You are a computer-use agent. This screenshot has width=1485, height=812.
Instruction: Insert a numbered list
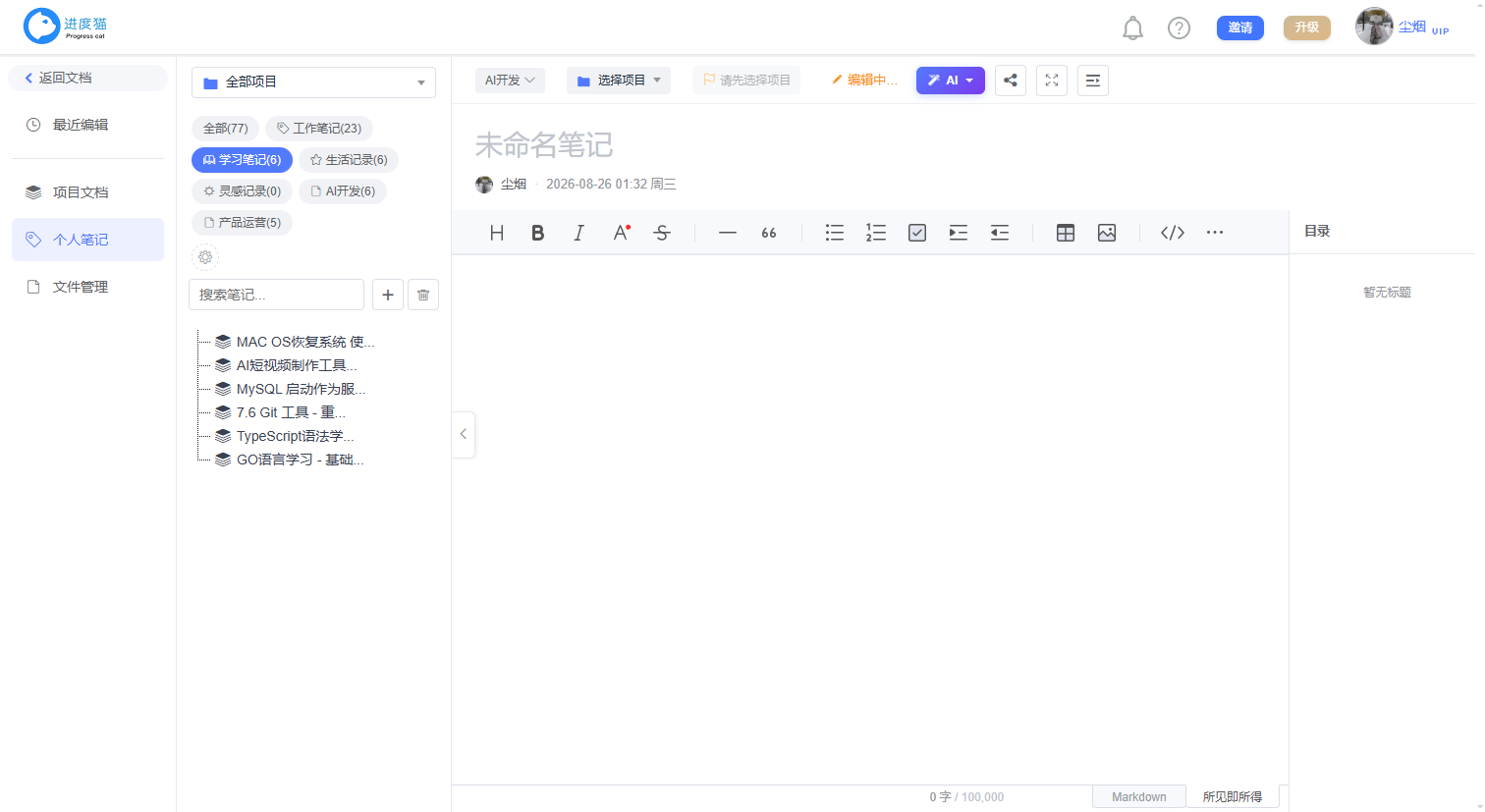876,233
